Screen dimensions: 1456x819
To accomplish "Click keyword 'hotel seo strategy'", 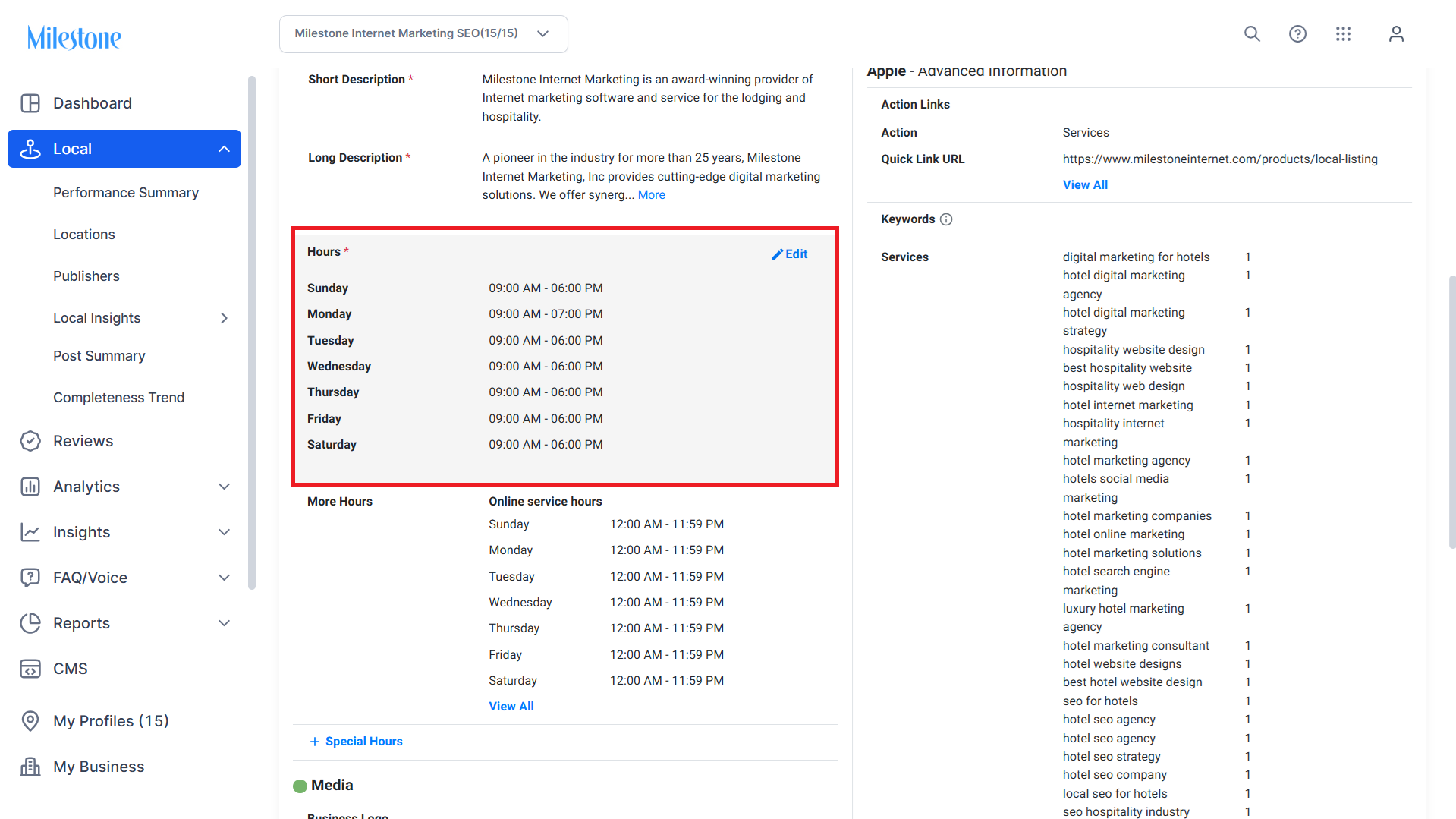I will tap(1112, 757).
